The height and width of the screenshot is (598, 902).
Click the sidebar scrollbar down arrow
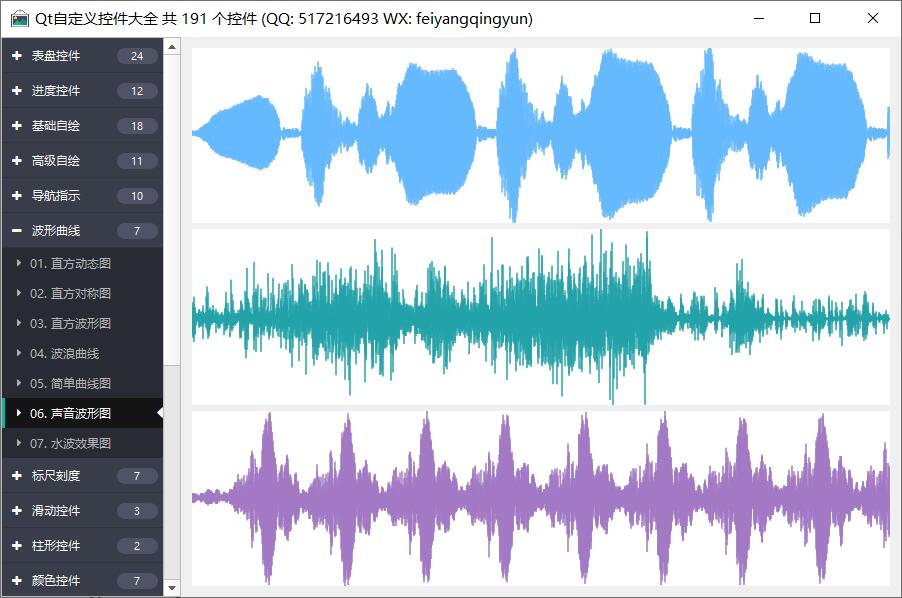172,588
